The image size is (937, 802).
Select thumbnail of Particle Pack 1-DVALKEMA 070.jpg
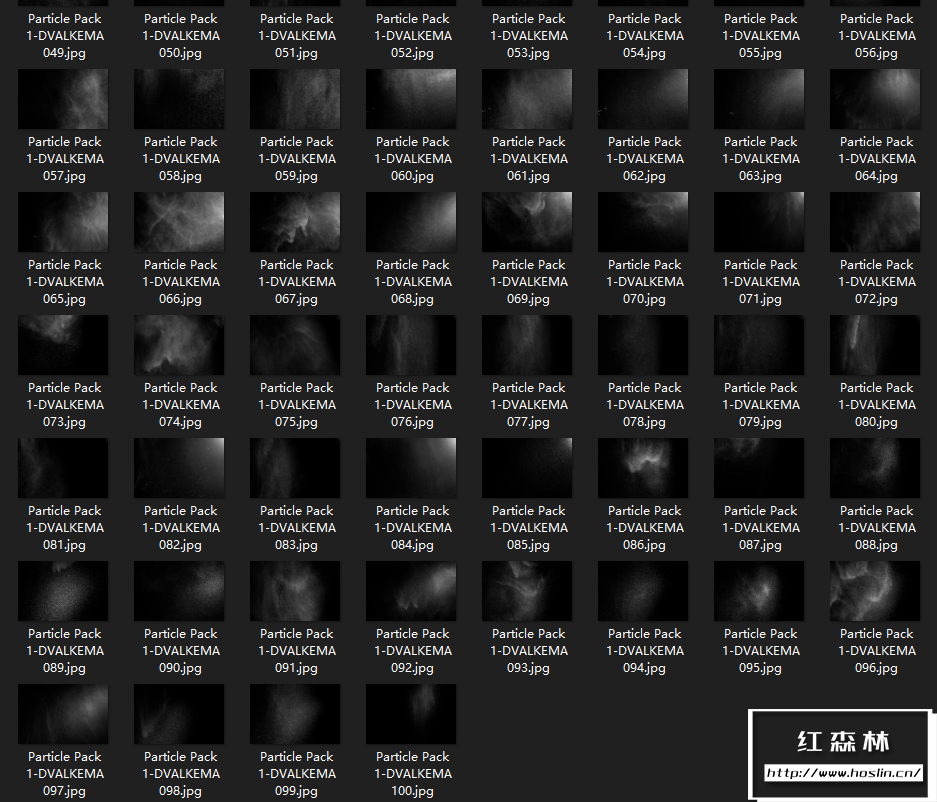point(643,222)
